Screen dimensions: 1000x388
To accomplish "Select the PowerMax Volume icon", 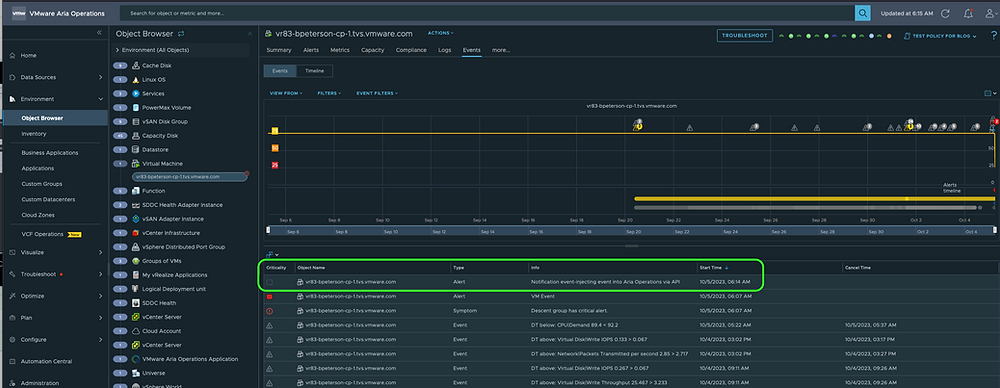I will (x=136, y=108).
